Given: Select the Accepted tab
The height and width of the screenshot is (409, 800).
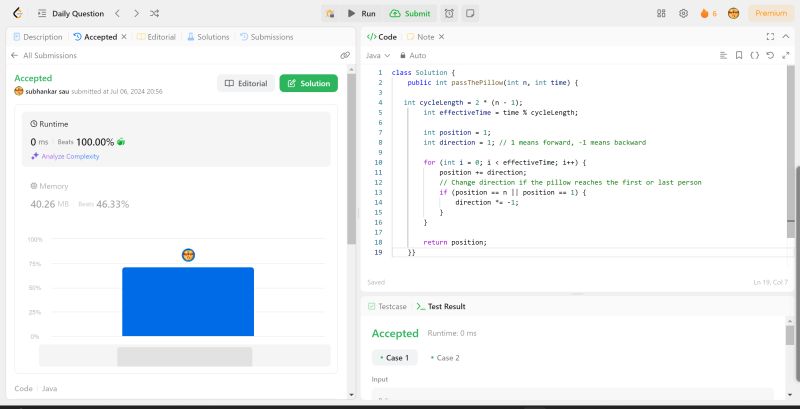Looking at the screenshot, I should click(96, 37).
